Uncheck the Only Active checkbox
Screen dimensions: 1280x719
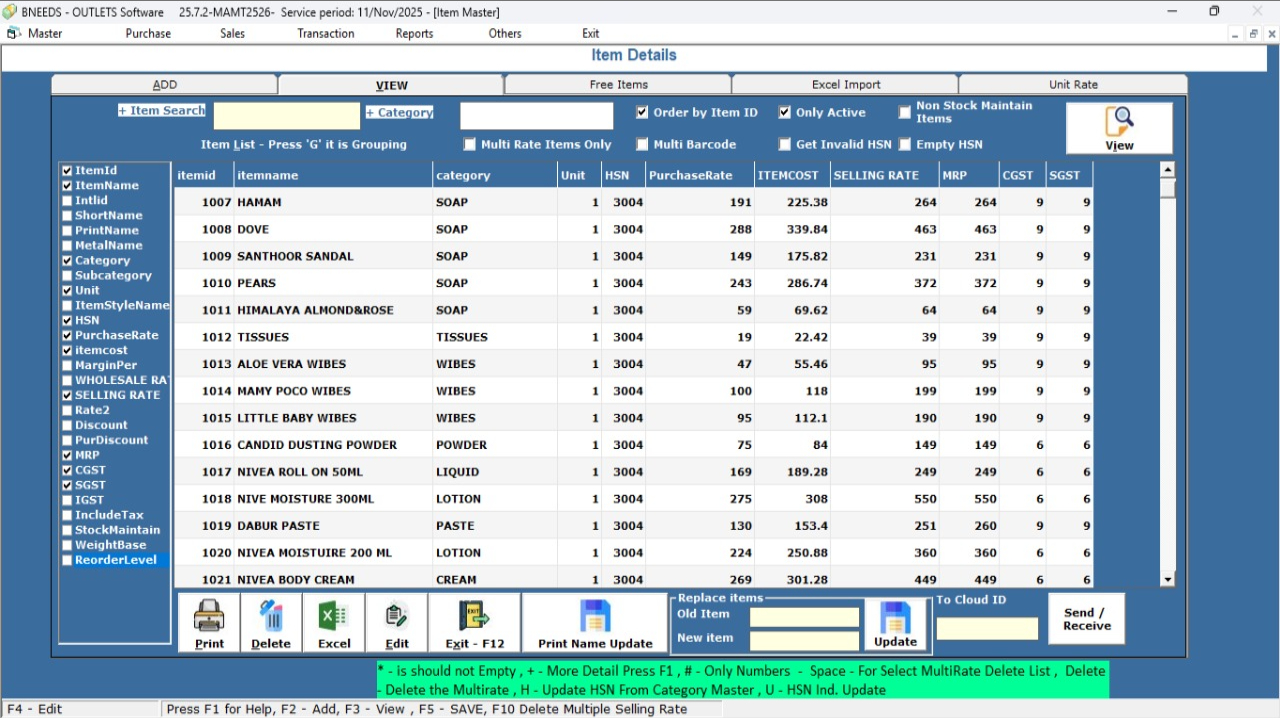tap(786, 113)
